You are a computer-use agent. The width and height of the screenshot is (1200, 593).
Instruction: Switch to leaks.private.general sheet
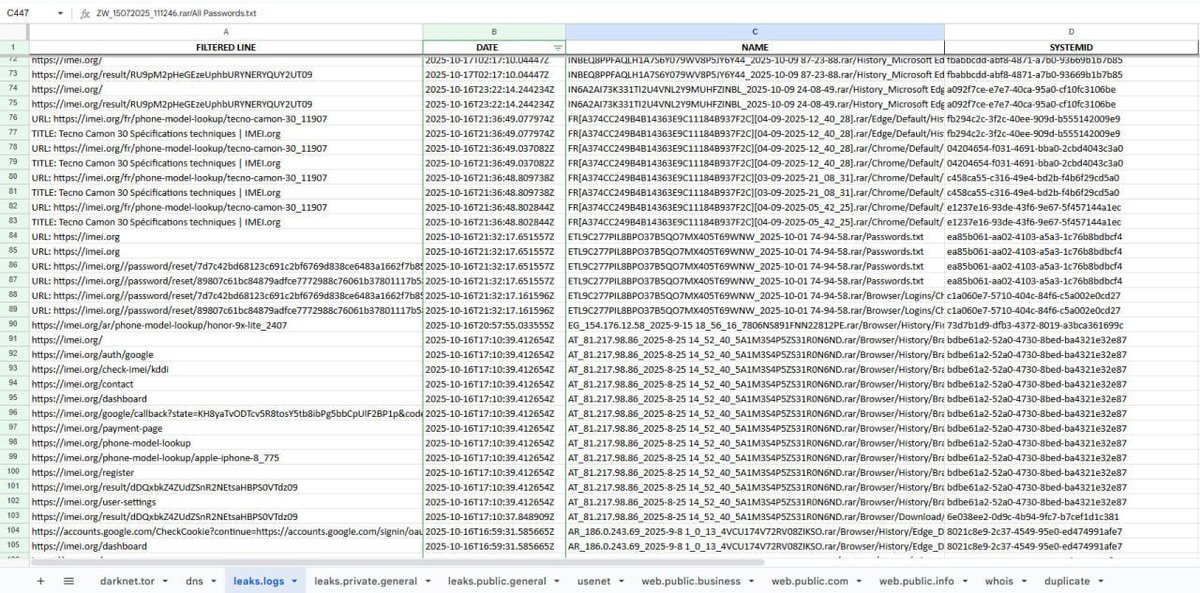(366, 581)
